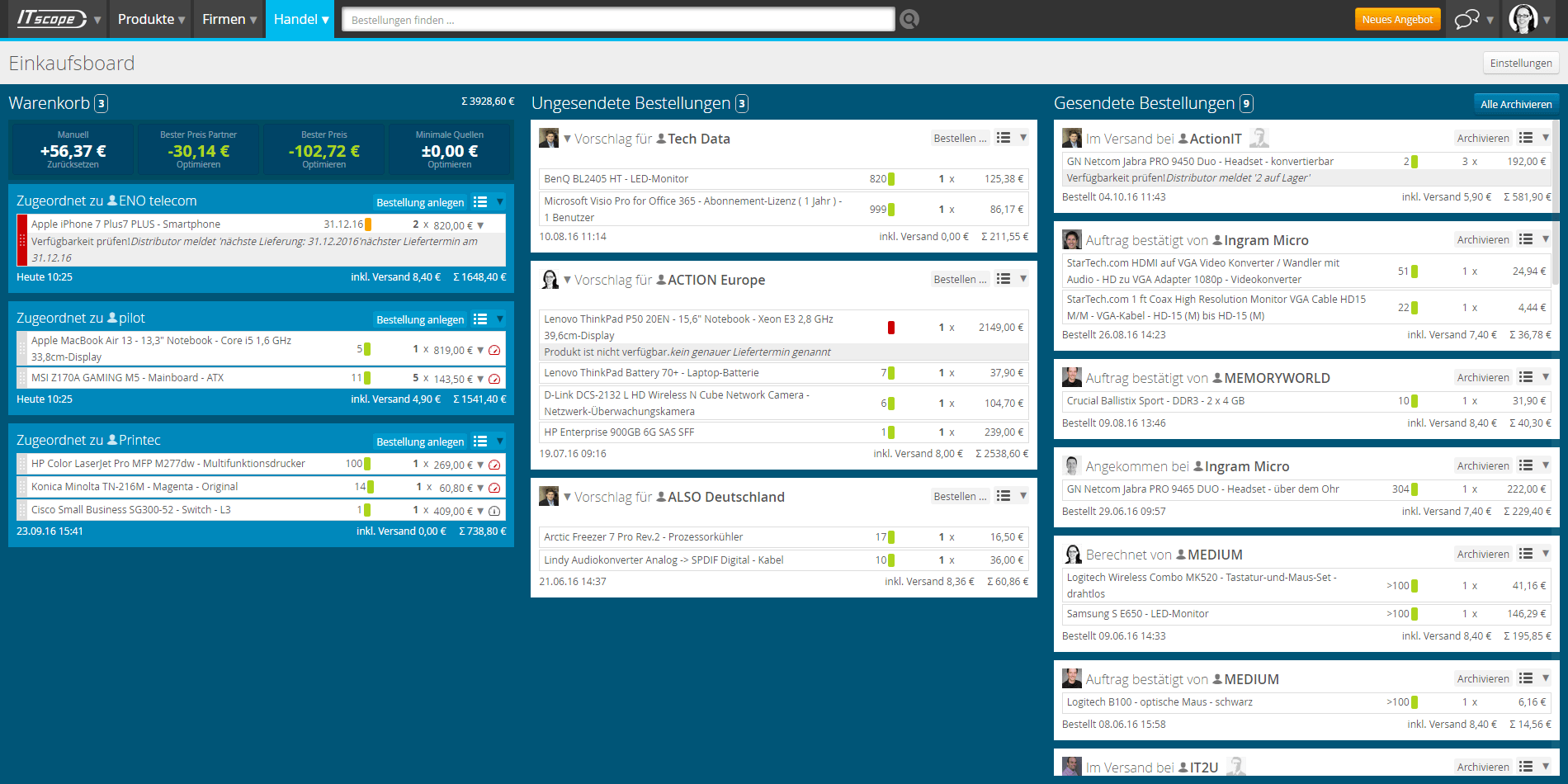Open list icon for ACTION Europe proposal
Screen dimensions: 1568x784
1004,279
